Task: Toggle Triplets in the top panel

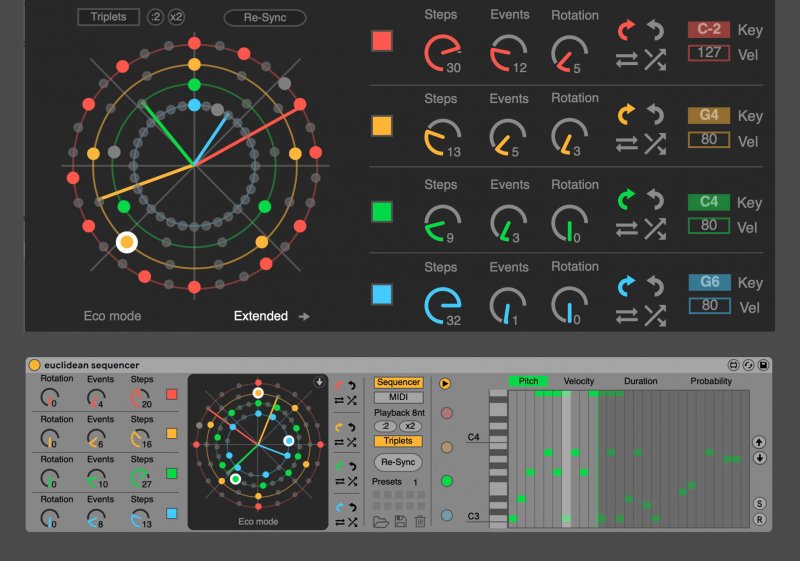Action: click(108, 17)
